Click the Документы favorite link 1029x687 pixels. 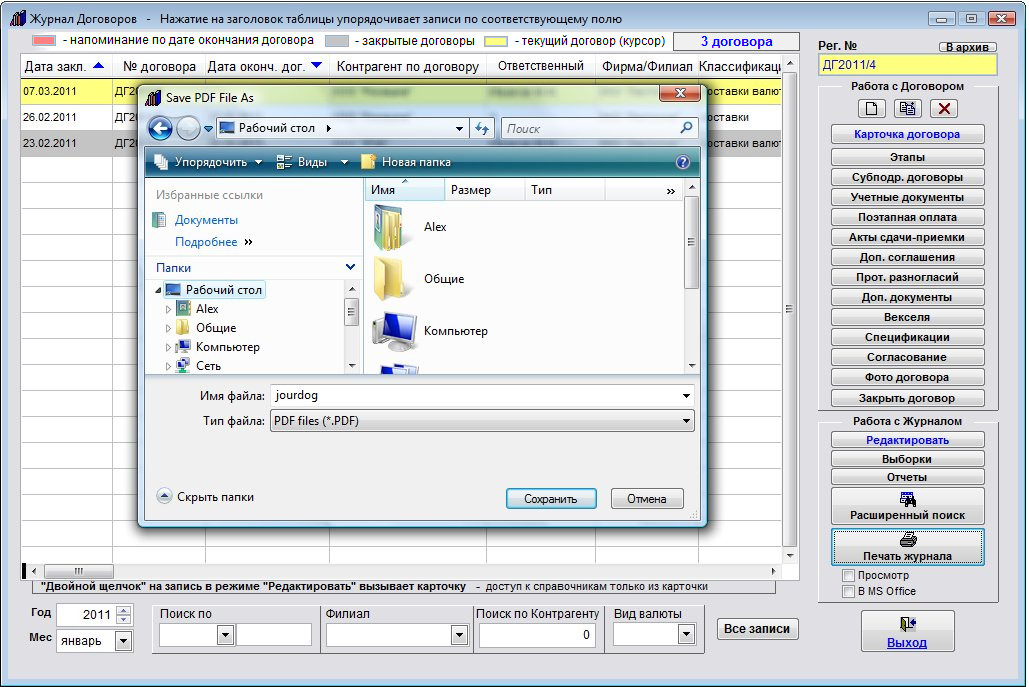pyautogui.click(x=206, y=220)
